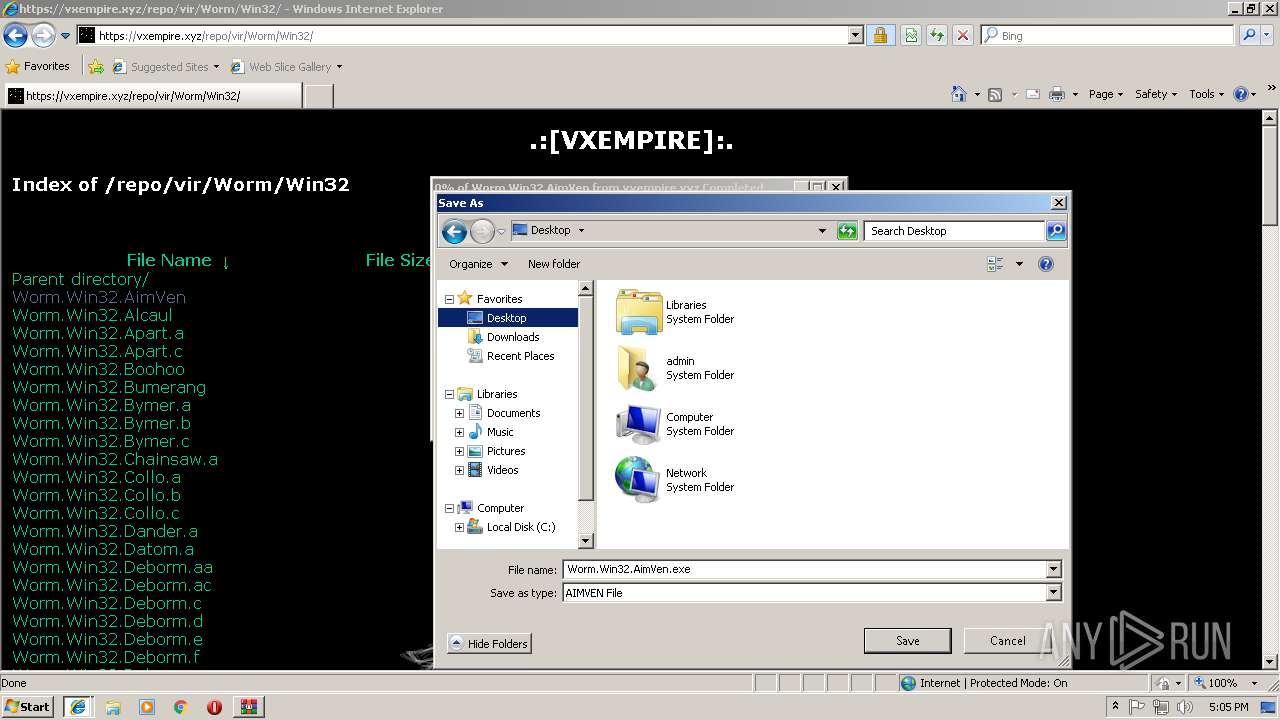Click the Read mail icon in command bar
The image size is (1280, 720).
[x=1033, y=94]
